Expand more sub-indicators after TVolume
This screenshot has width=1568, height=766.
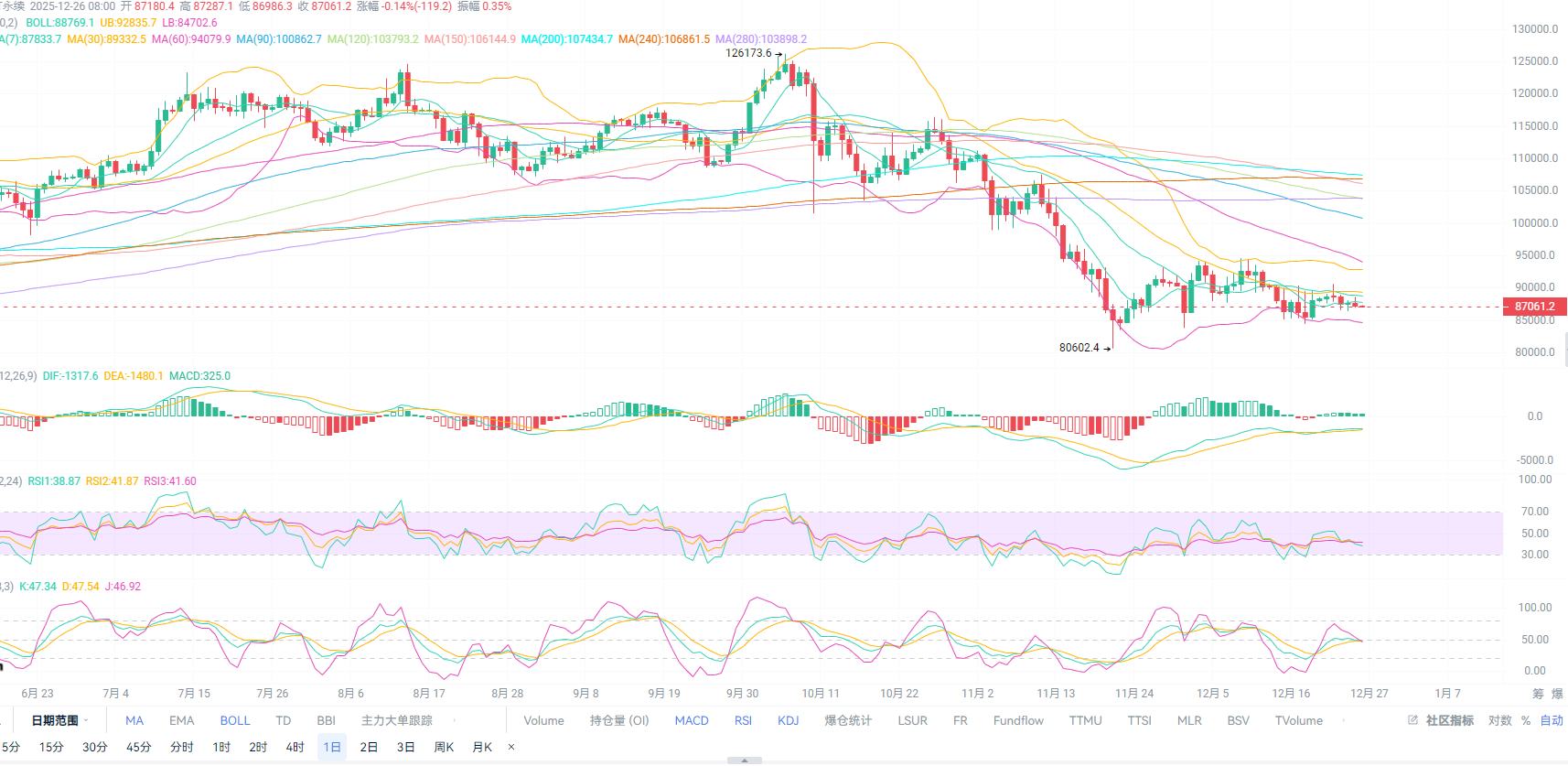(1344, 721)
